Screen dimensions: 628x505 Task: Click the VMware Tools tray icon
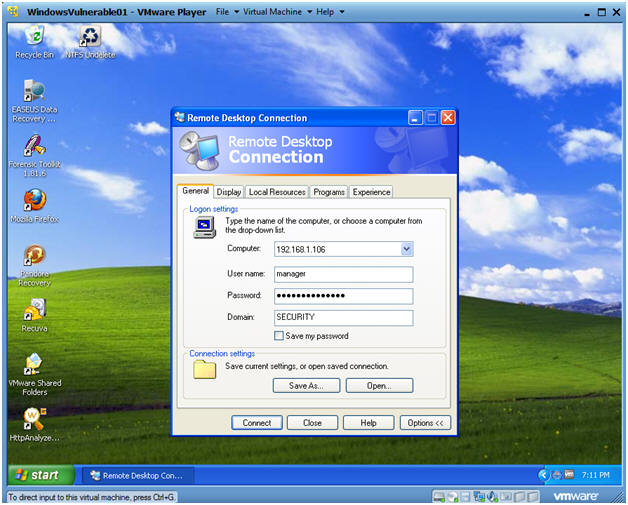(x=569, y=475)
